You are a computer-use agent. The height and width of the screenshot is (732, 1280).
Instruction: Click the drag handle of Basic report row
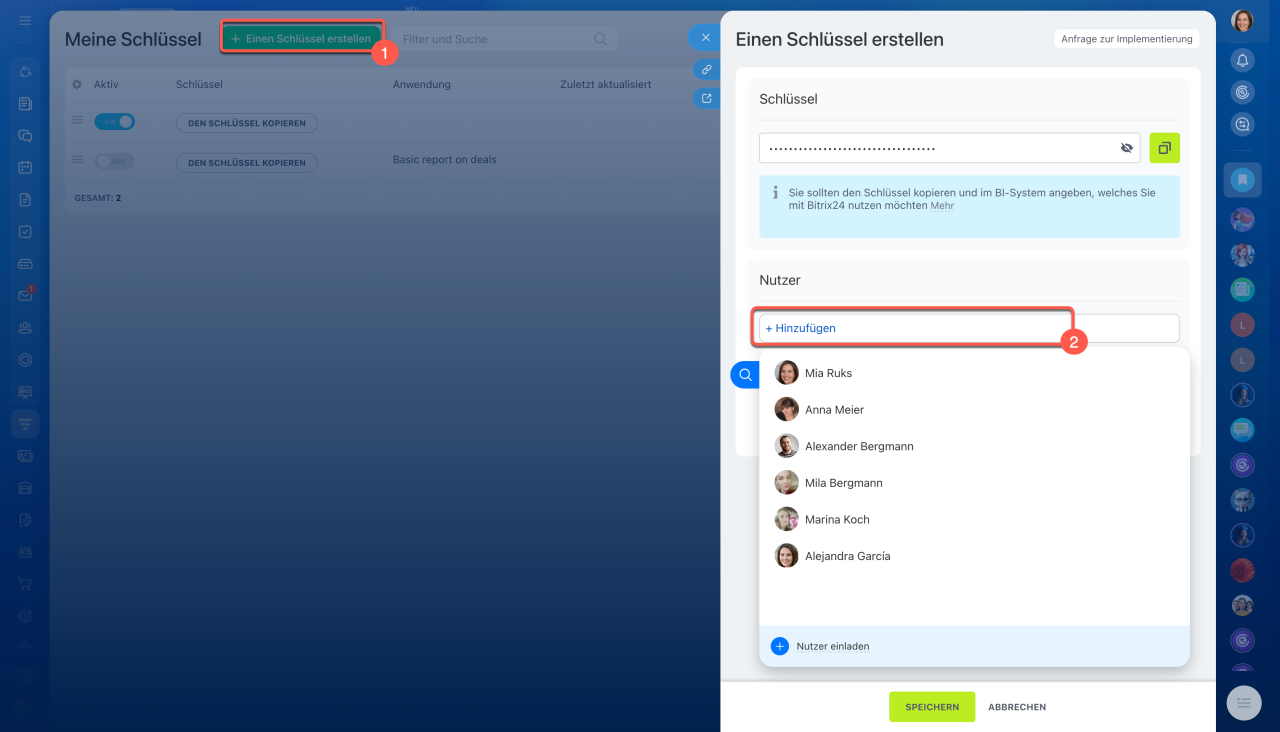[77, 160]
